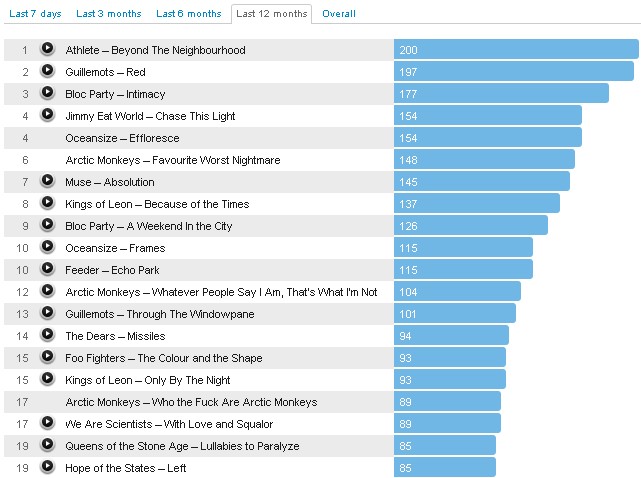Open Guillemots – Red album link

[105, 72]
